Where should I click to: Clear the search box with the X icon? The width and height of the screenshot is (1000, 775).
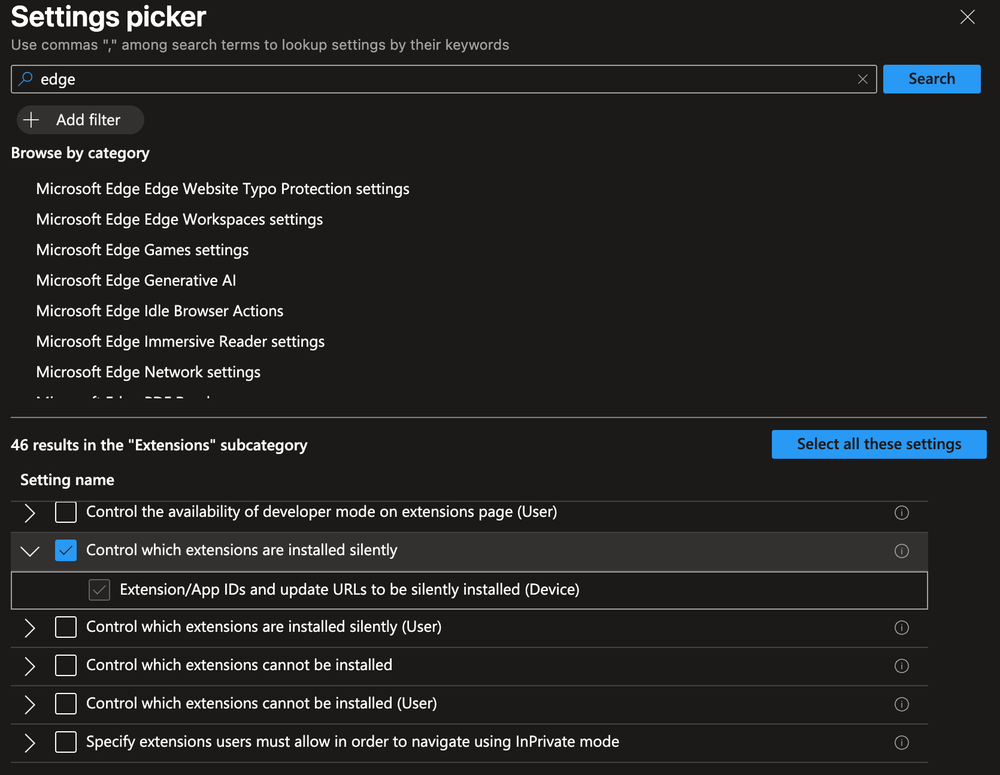tap(863, 79)
